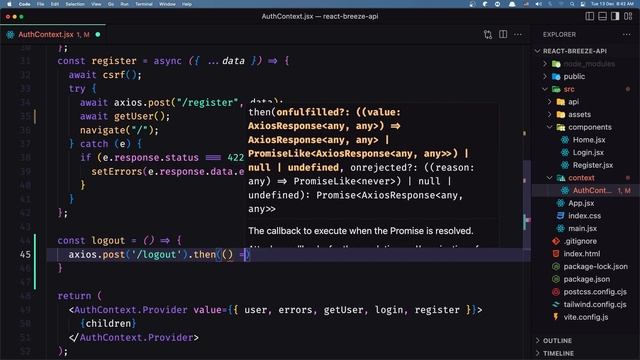Open Register.jsx in explorer
The image size is (640, 360).
coord(593,165)
